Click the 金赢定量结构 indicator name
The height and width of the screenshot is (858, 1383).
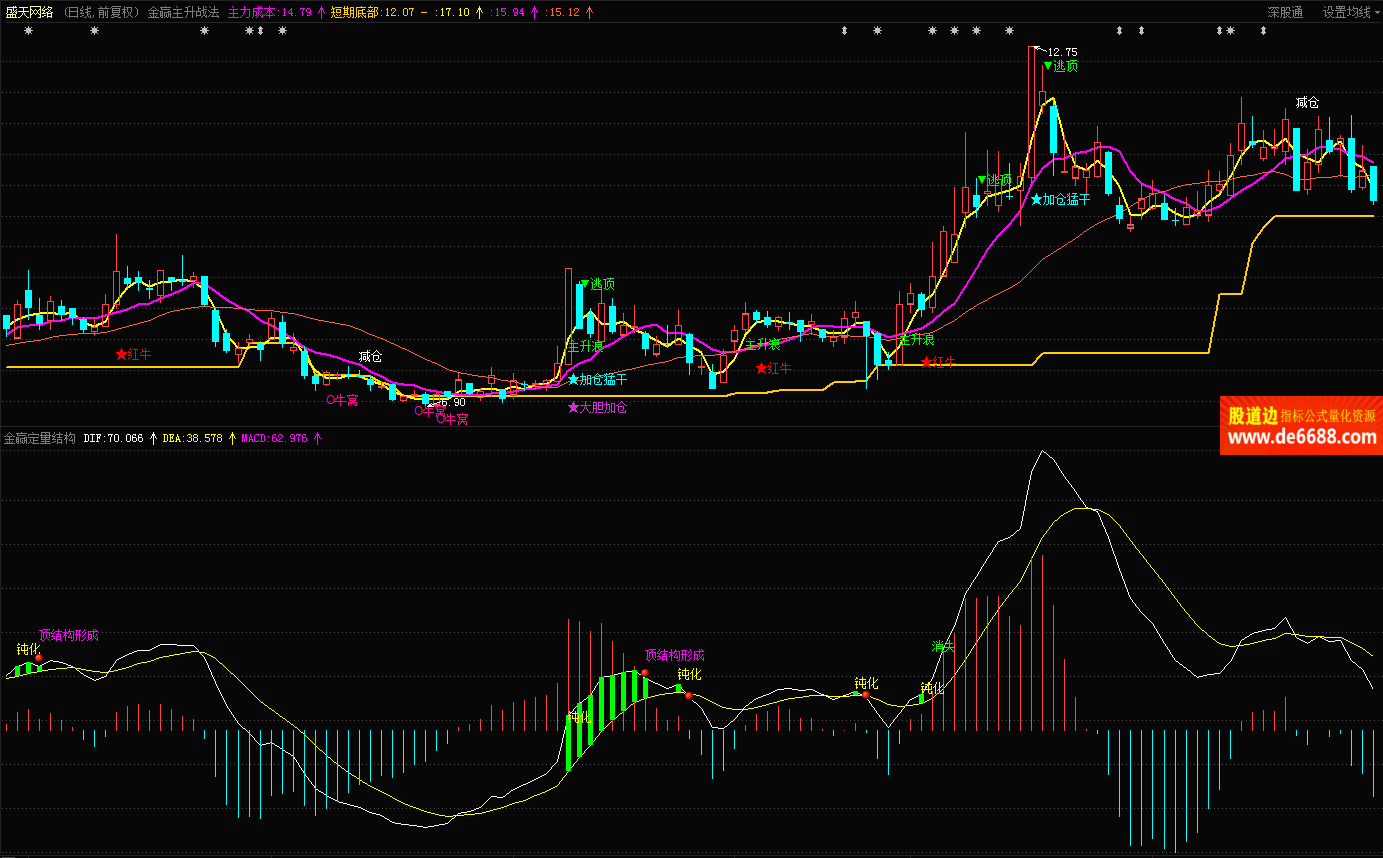[x=40, y=438]
